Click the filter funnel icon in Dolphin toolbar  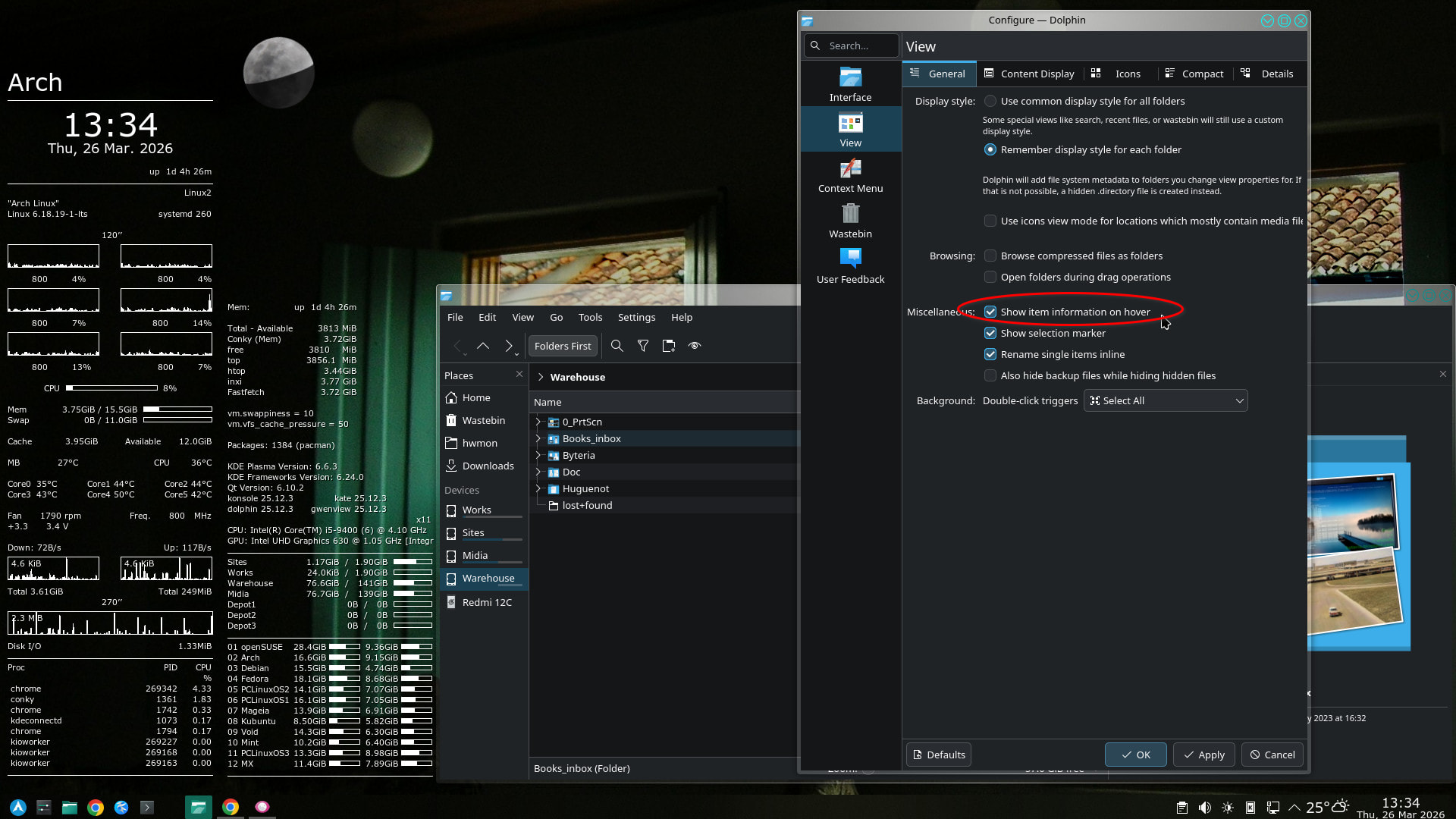[x=643, y=346]
